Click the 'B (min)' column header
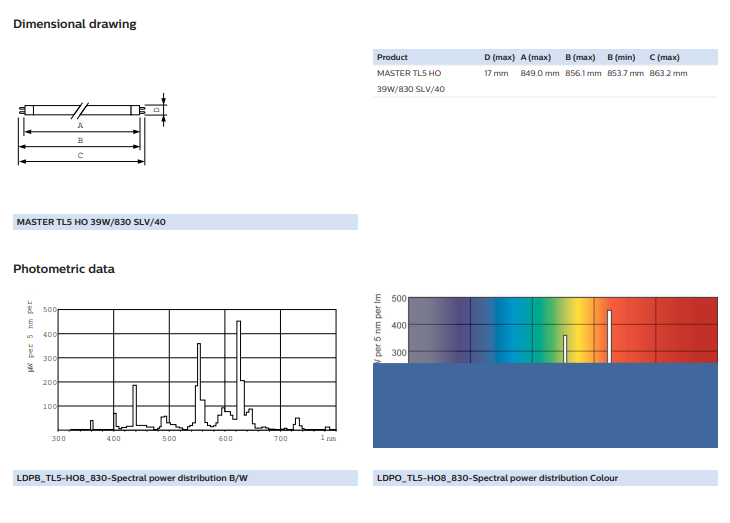 click(621, 57)
